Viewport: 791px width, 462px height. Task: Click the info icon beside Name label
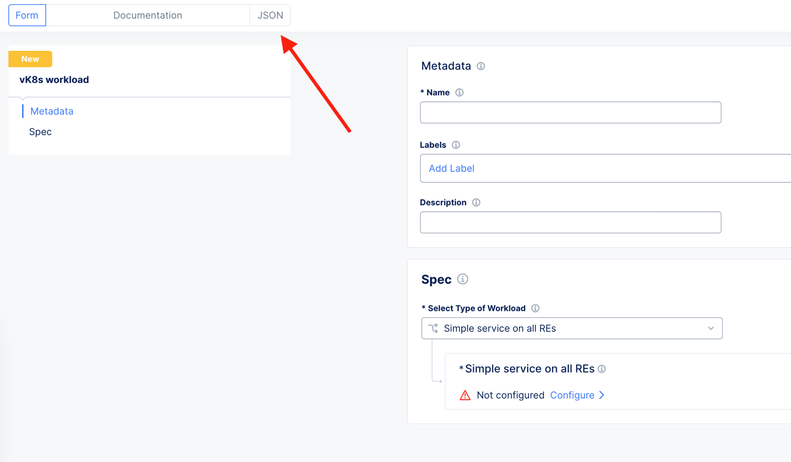[459, 93]
